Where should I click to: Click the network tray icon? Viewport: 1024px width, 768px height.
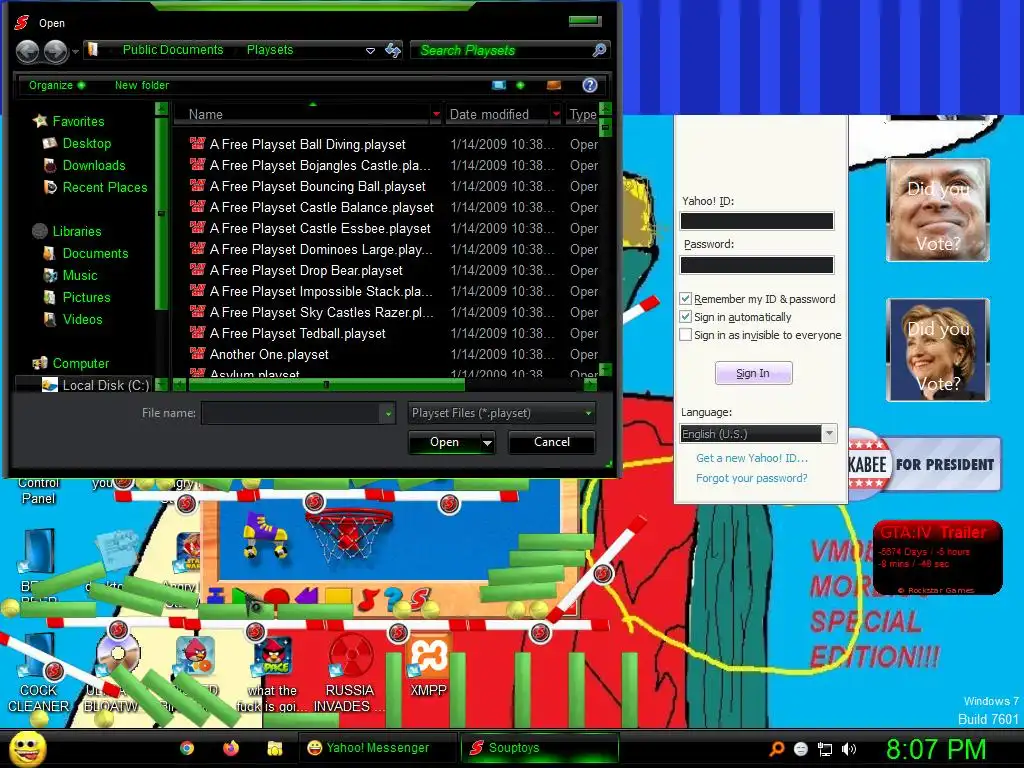tap(825, 749)
